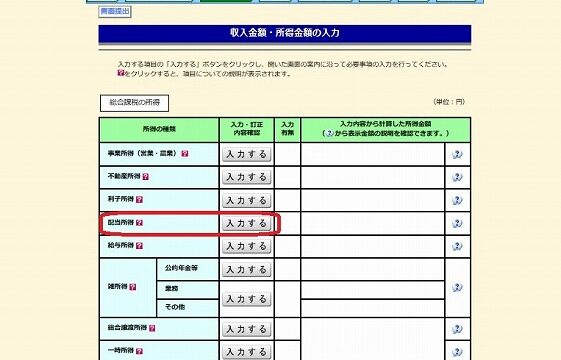Image resolution: width=561 pixels, height=360 pixels.
Task: Click 入力する for 総合譲渡所得
Action: (x=247, y=329)
